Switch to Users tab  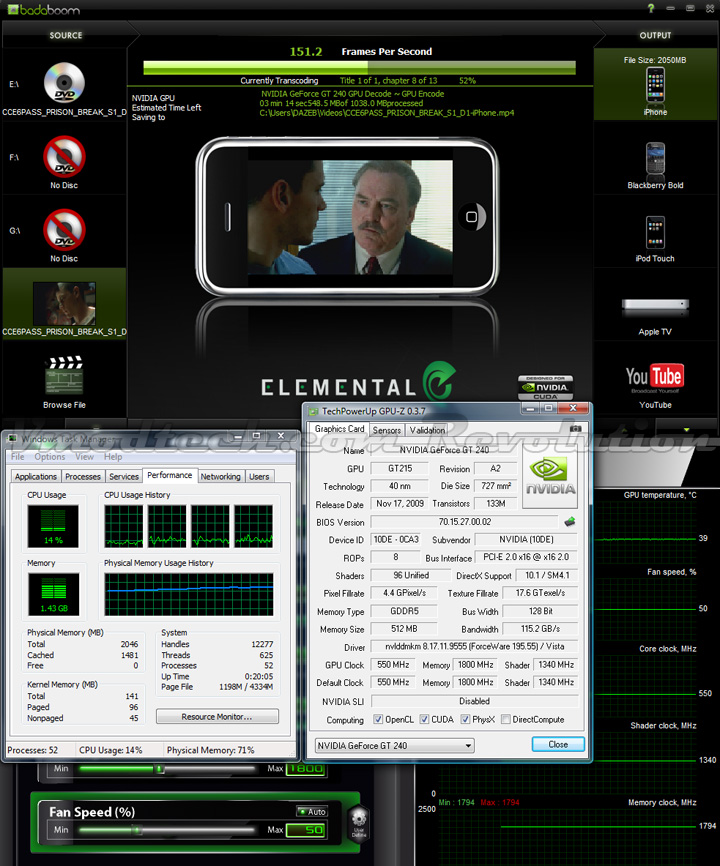[259, 476]
